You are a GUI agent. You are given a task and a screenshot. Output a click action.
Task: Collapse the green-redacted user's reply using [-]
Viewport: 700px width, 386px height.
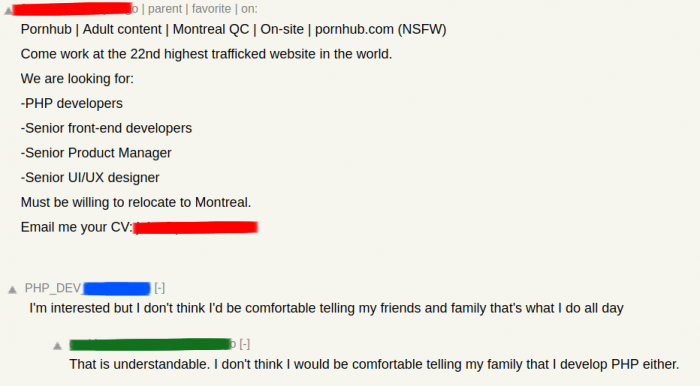[x=245, y=344]
